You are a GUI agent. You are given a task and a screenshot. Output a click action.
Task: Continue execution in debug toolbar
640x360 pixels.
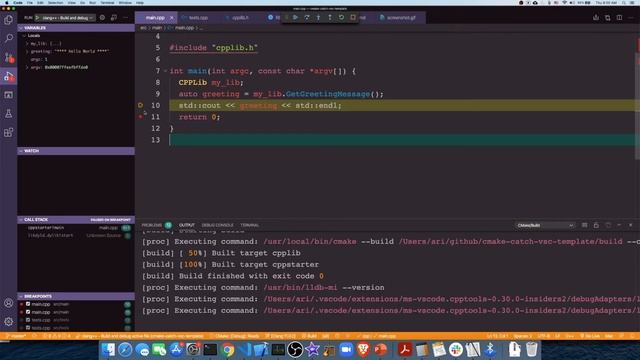tap(295, 18)
